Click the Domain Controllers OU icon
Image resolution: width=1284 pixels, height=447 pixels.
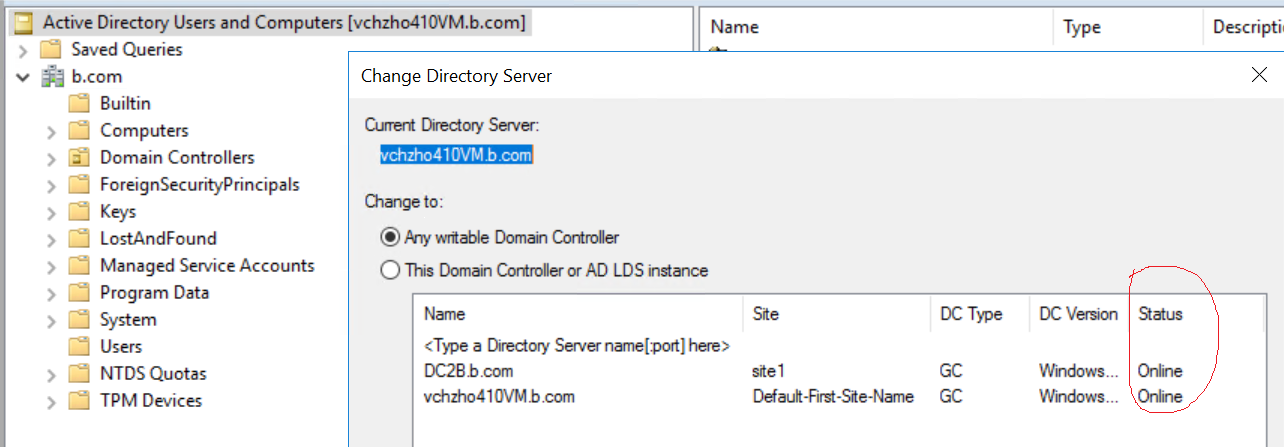[80, 157]
